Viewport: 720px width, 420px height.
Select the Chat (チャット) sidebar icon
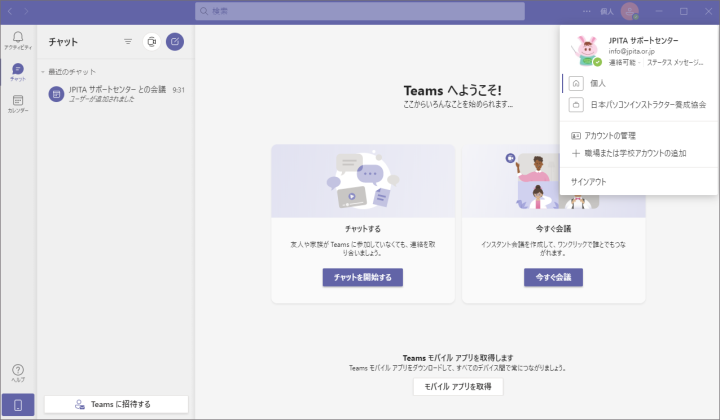[x=17, y=71]
